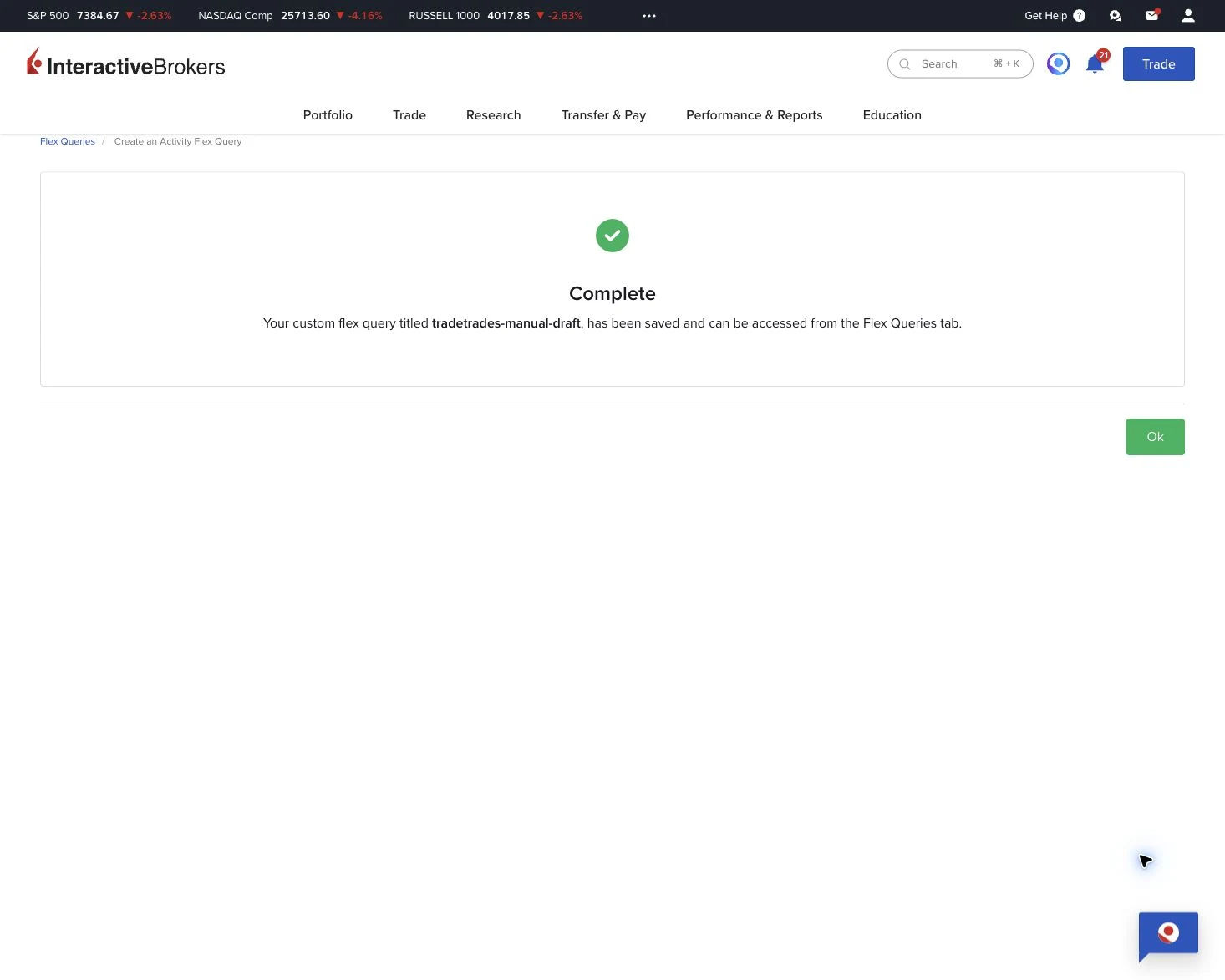Click the blue Trade button
The width and height of the screenshot is (1225, 980).
1158,64
